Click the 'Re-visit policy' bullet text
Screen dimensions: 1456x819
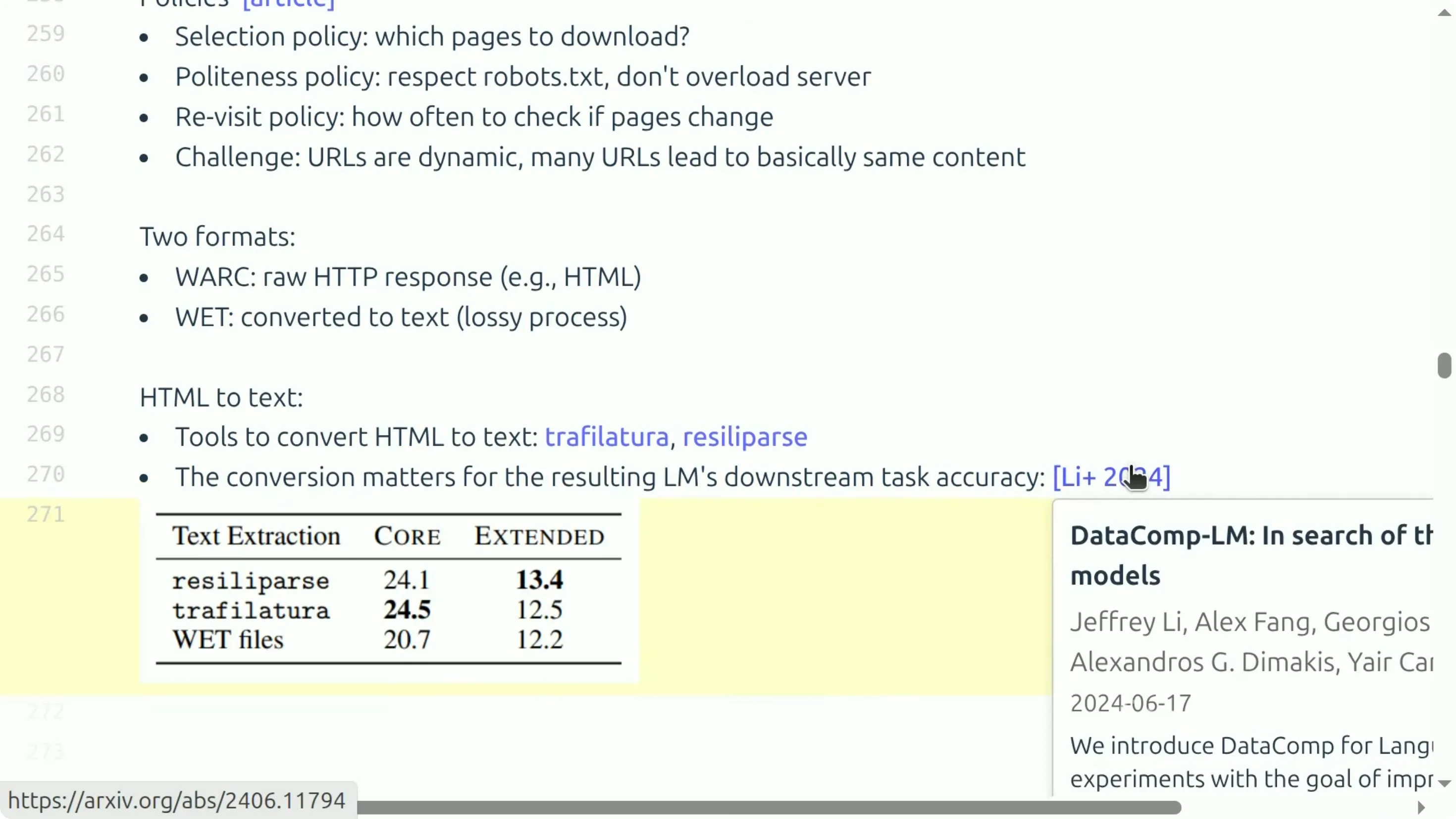coord(473,117)
